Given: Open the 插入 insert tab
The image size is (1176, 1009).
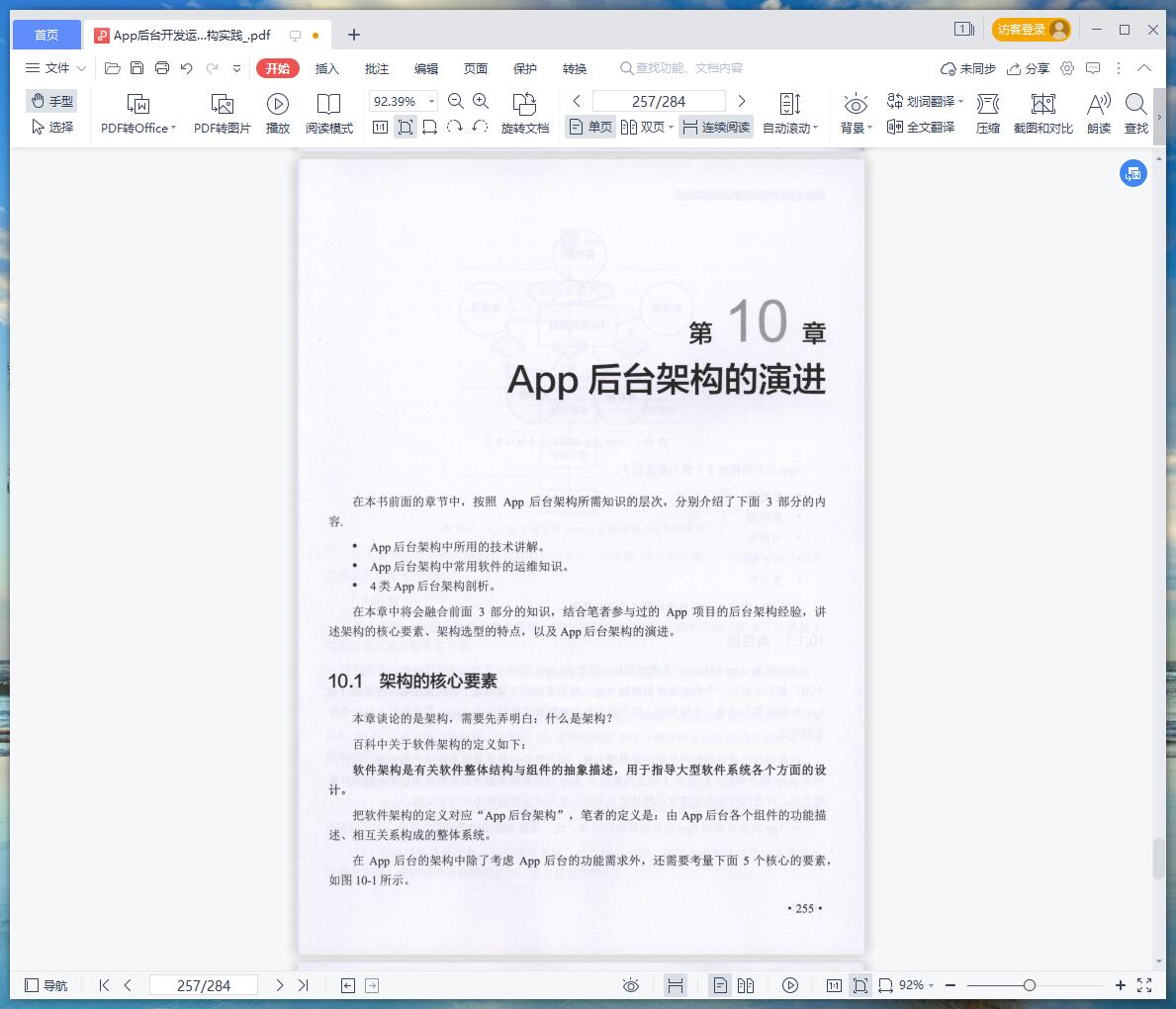Looking at the screenshot, I should 327,68.
